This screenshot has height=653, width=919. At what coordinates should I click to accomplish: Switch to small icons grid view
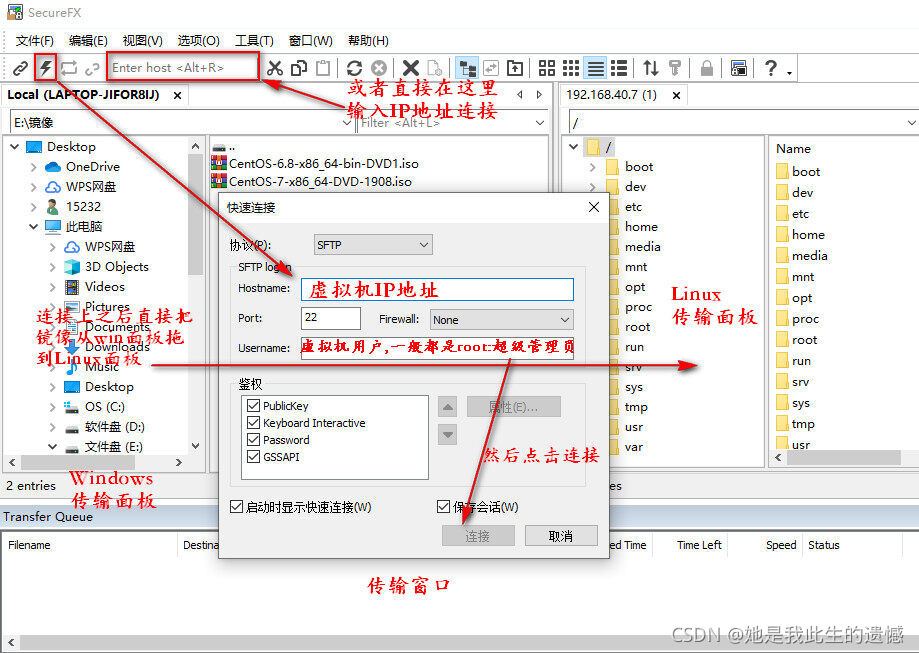(571, 68)
